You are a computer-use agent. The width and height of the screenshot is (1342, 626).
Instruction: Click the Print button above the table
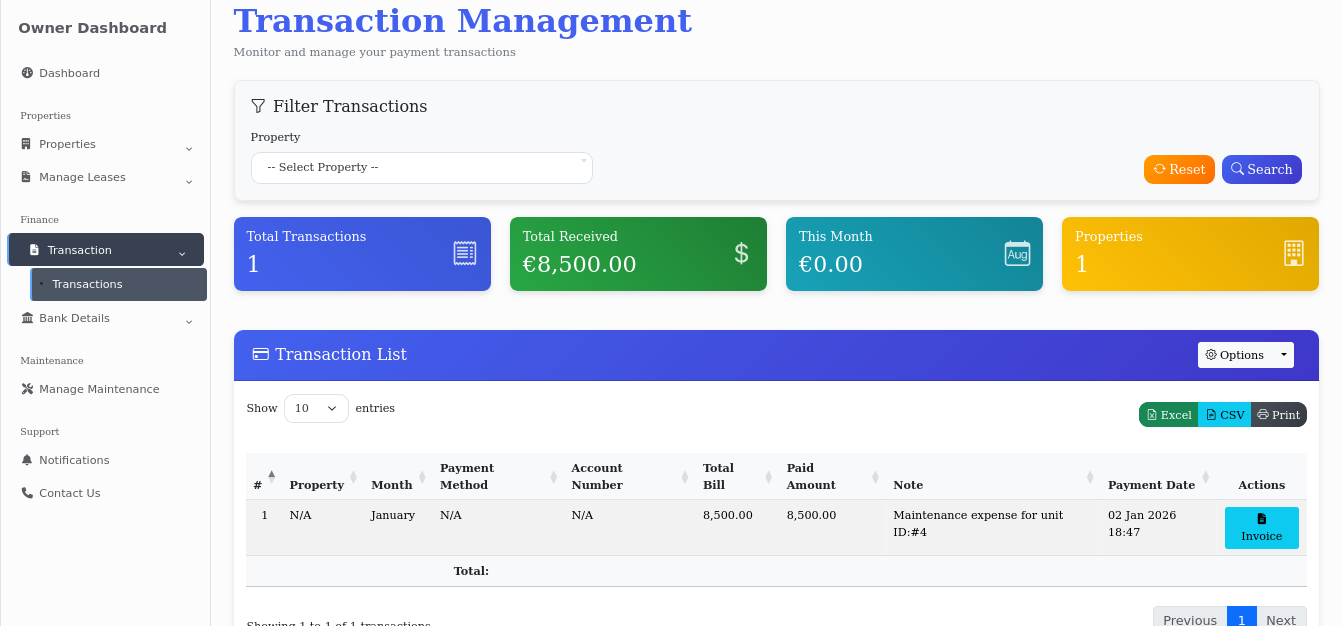(1279, 414)
